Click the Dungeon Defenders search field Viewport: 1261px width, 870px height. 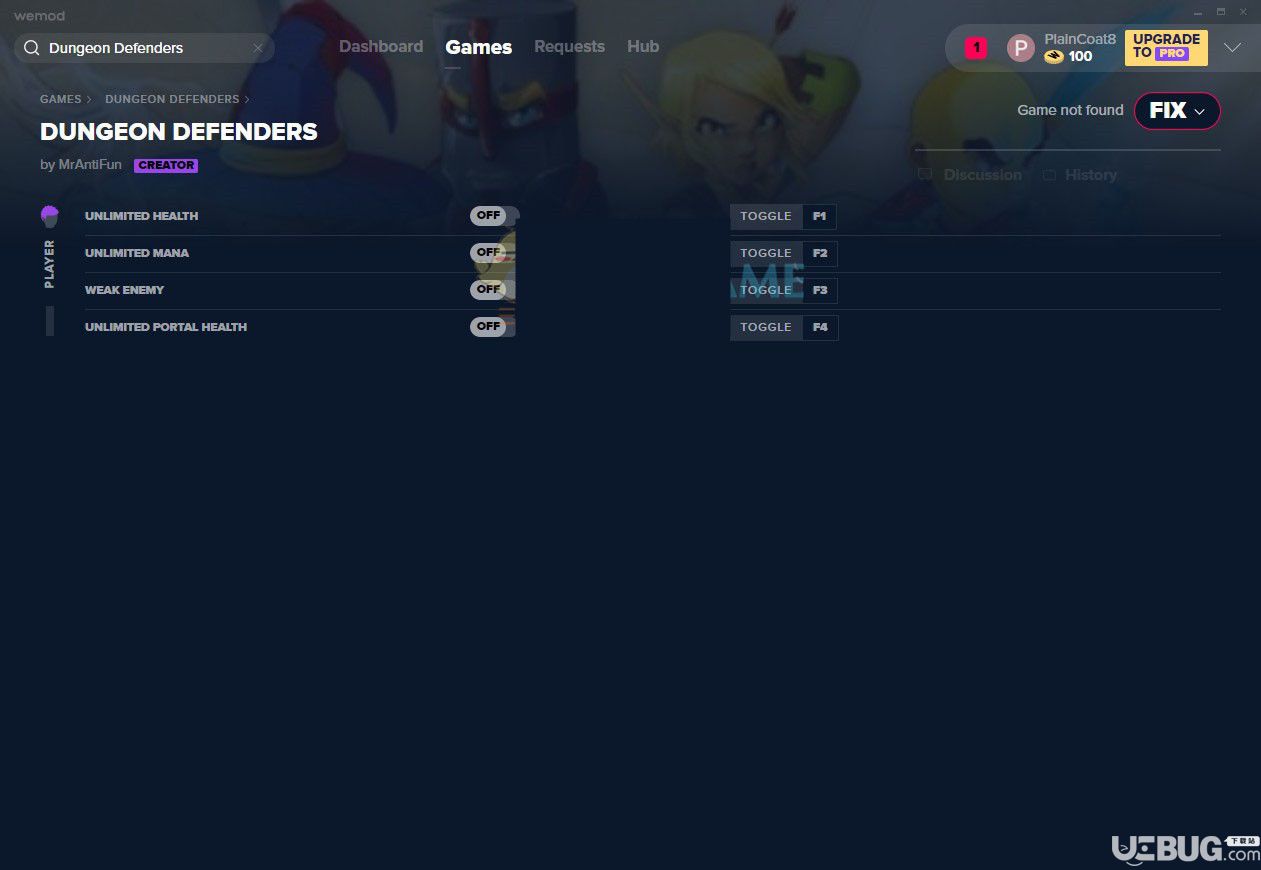coord(144,48)
